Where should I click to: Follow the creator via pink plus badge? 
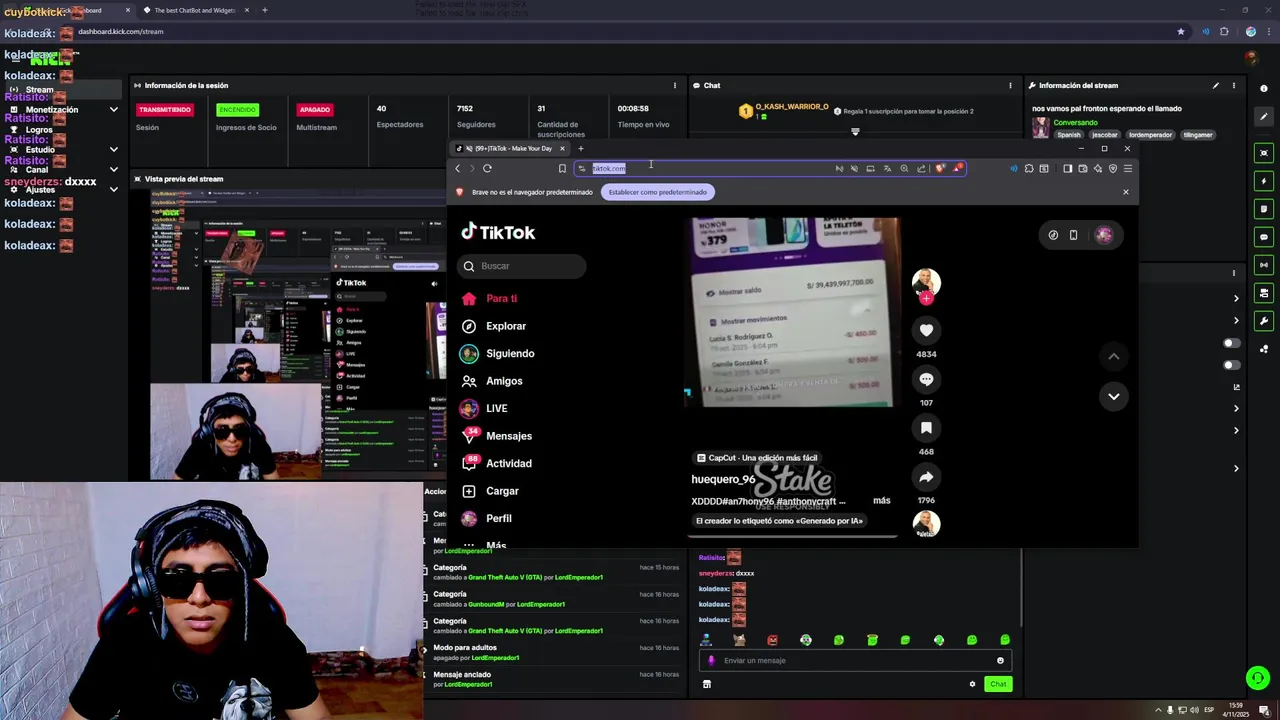[926, 298]
